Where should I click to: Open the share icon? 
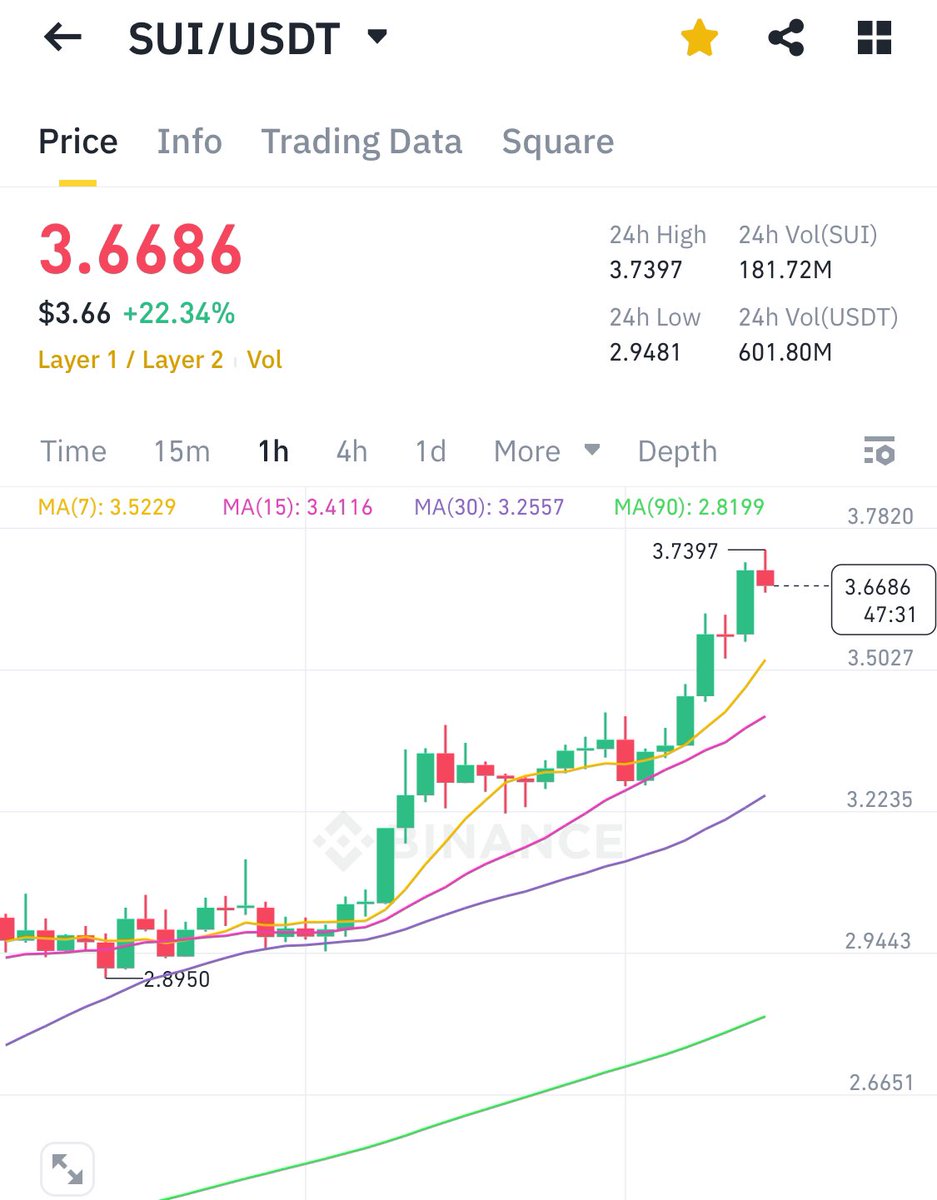(x=787, y=39)
